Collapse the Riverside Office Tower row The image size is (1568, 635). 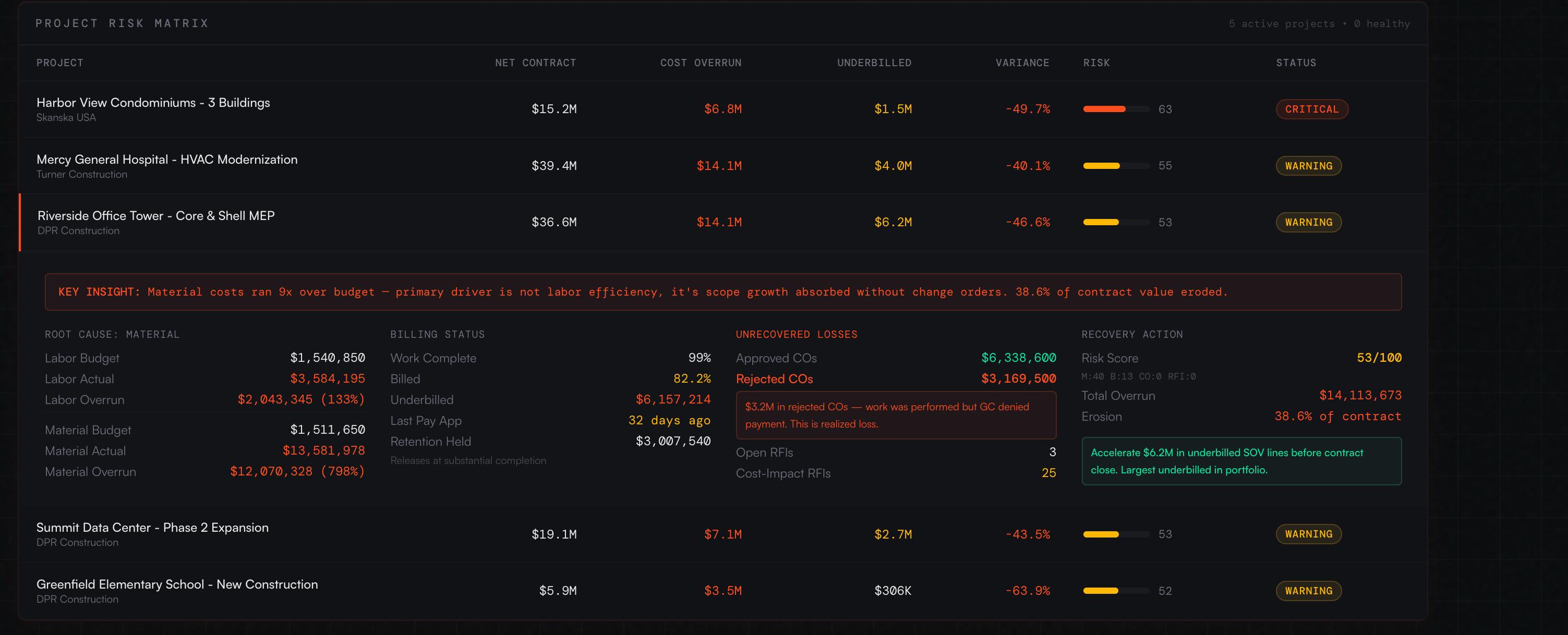click(156, 216)
